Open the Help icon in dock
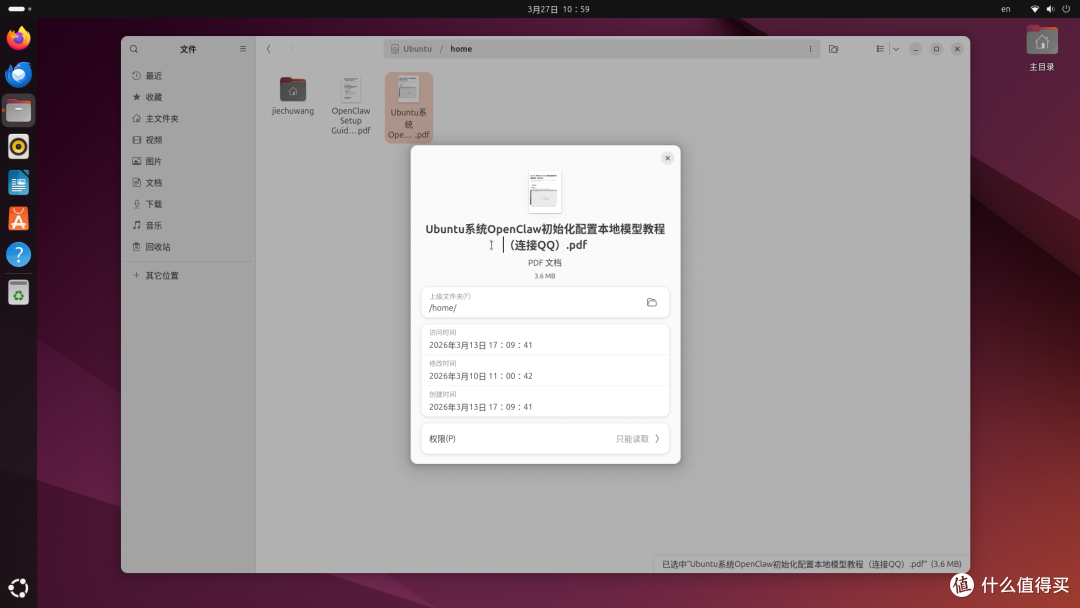 click(19, 255)
